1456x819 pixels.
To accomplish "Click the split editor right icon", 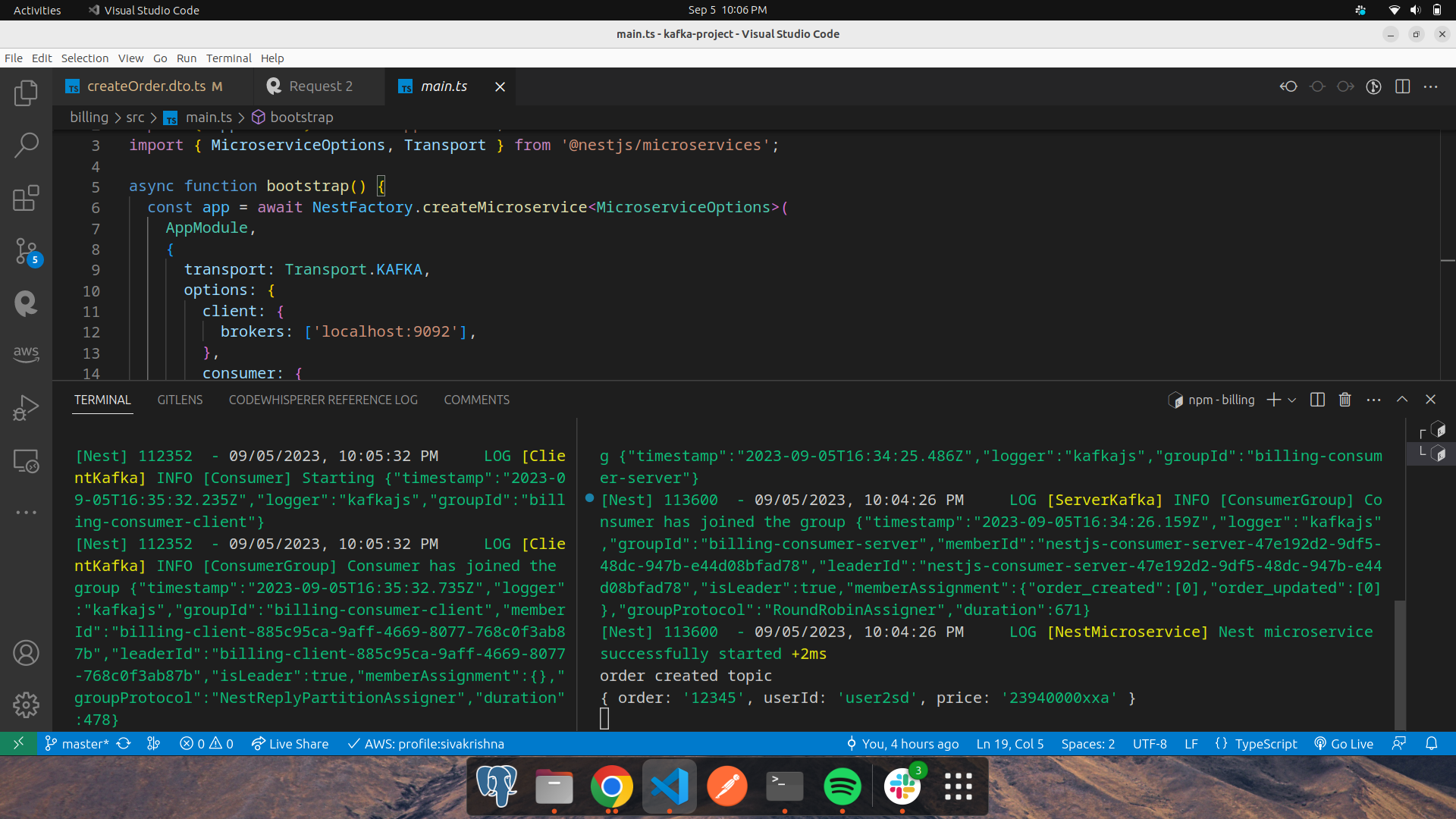I will [1402, 86].
